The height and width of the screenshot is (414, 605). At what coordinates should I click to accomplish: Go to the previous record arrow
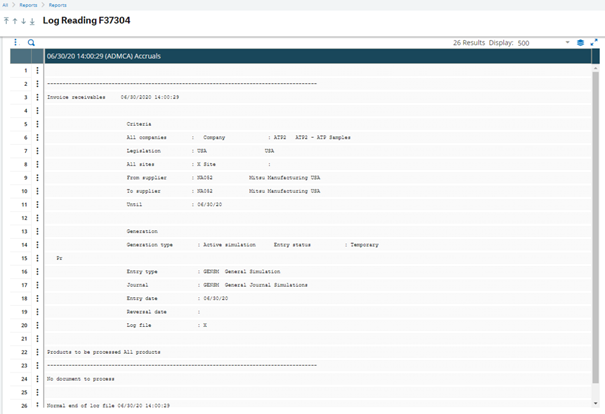tap(16, 20)
